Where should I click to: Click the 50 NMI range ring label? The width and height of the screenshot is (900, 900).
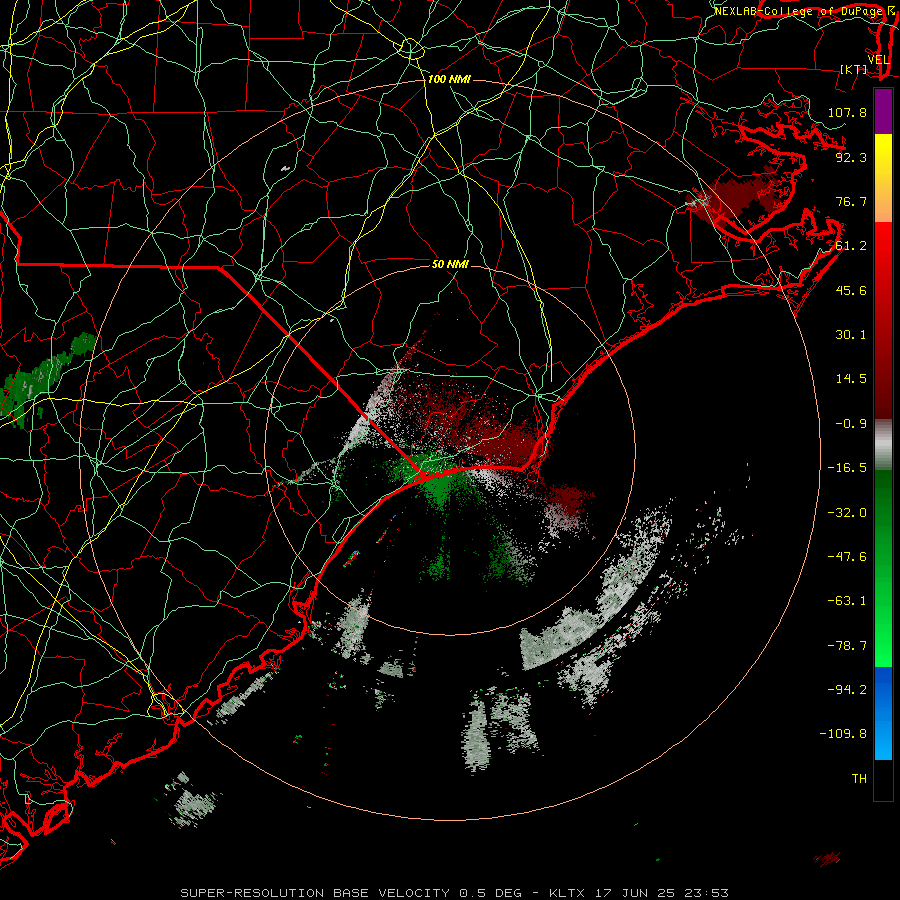pyautogui.click(x=450, y=264)
